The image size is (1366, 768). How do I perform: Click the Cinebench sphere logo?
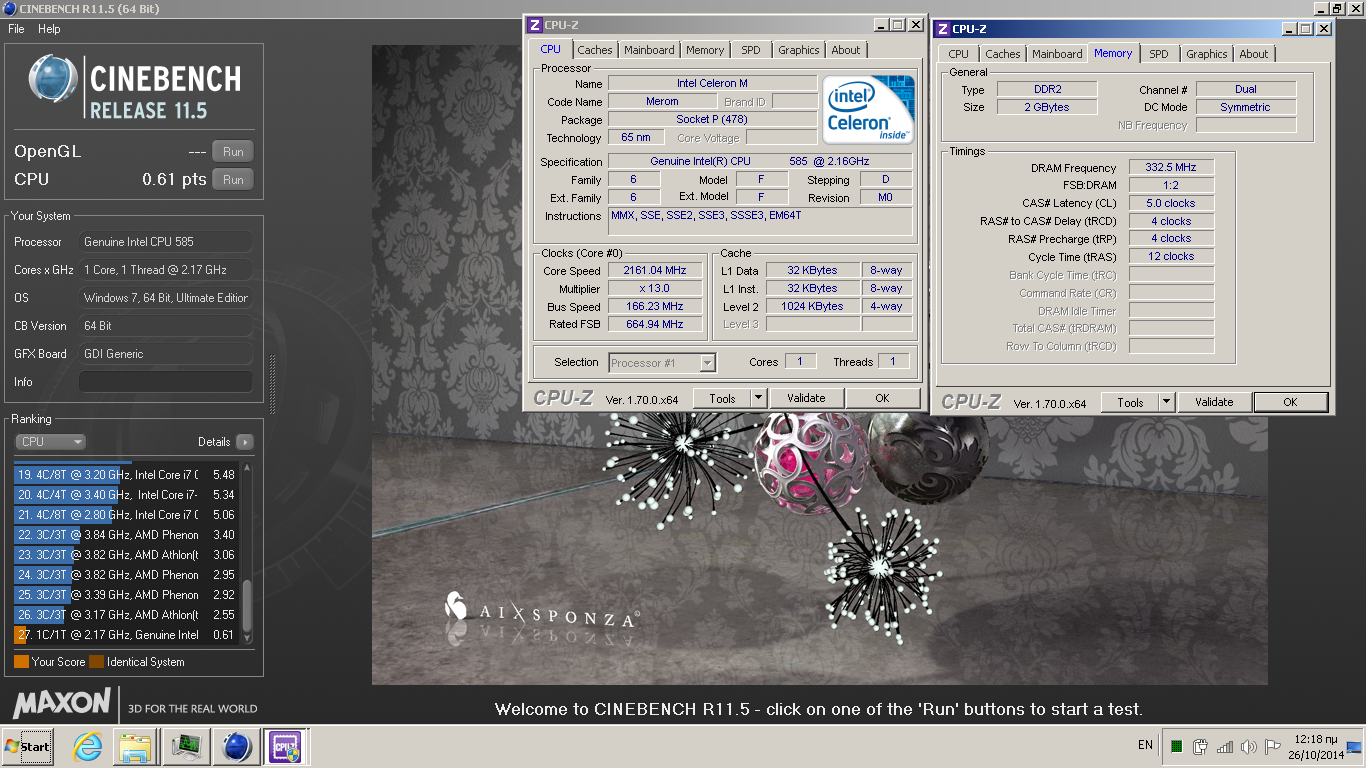(54, 80)
